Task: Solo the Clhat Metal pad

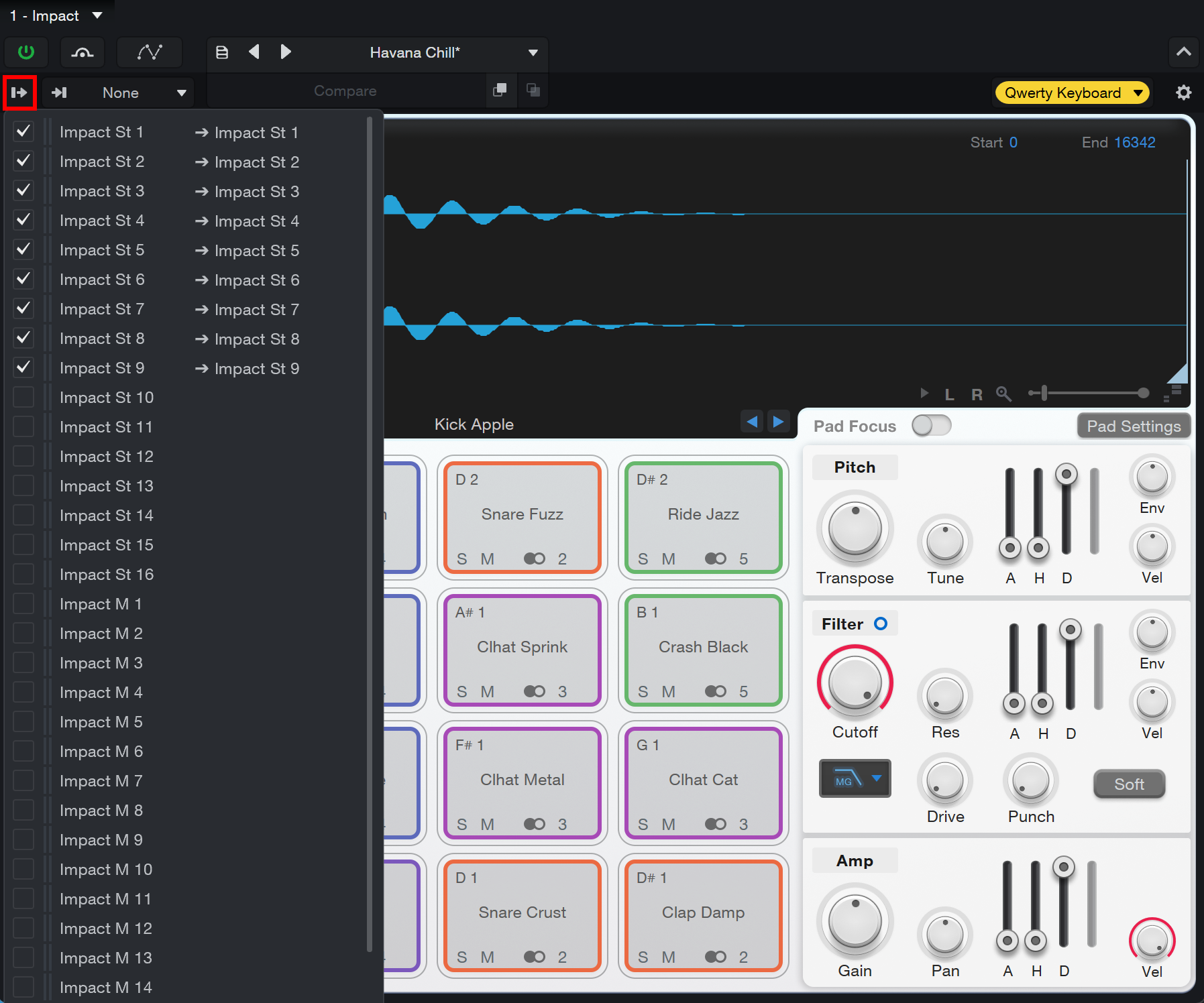Action: (461, 825)
